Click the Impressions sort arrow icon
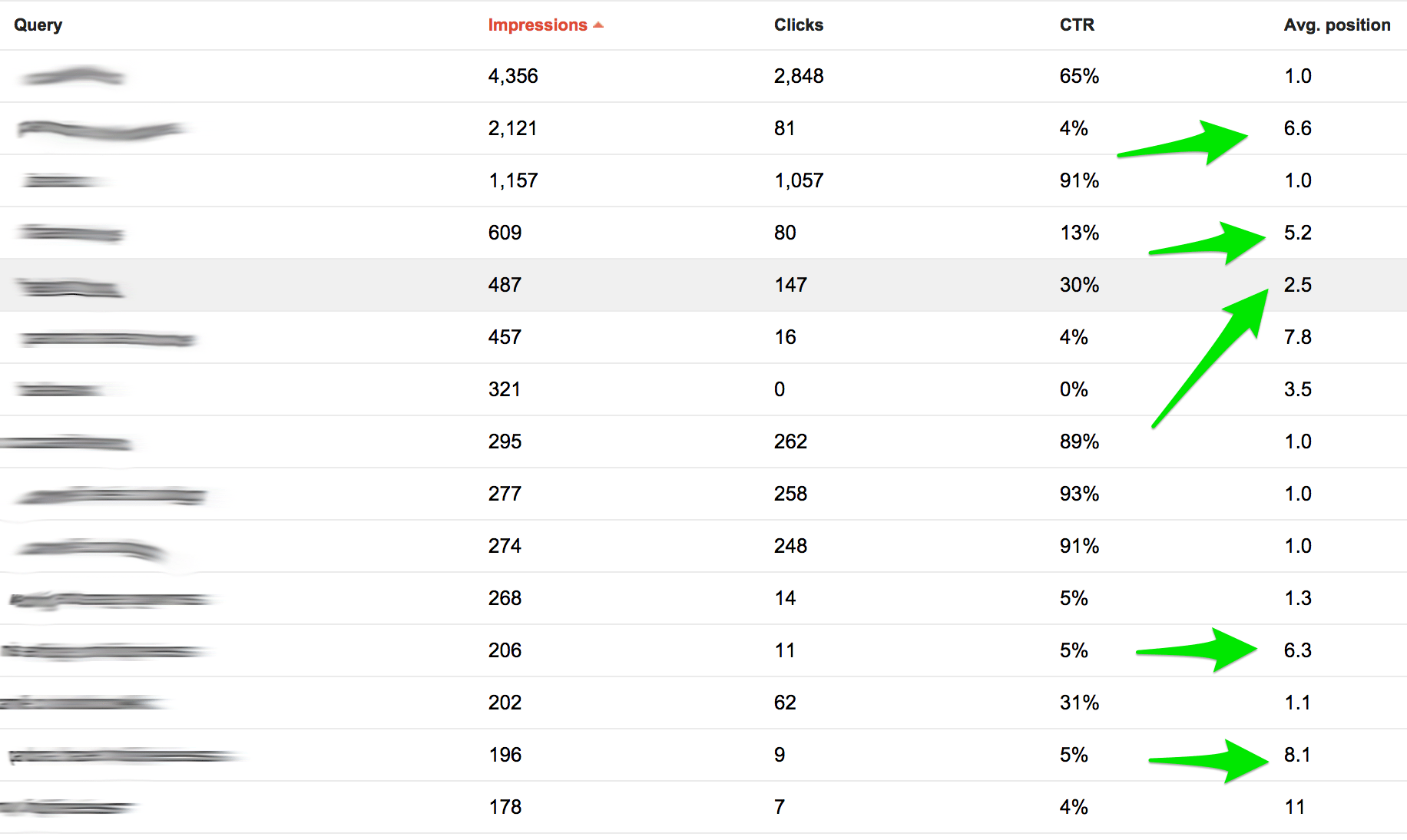The width and height of the screenshot is (1407, 840). [x=598, y=25]
